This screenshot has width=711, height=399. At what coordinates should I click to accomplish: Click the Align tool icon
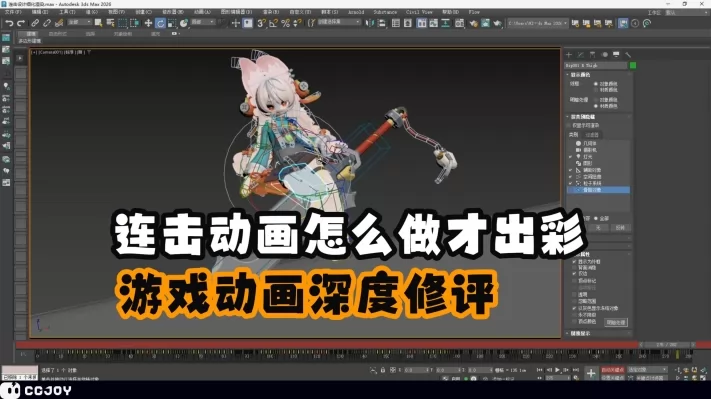pos(382,23)
